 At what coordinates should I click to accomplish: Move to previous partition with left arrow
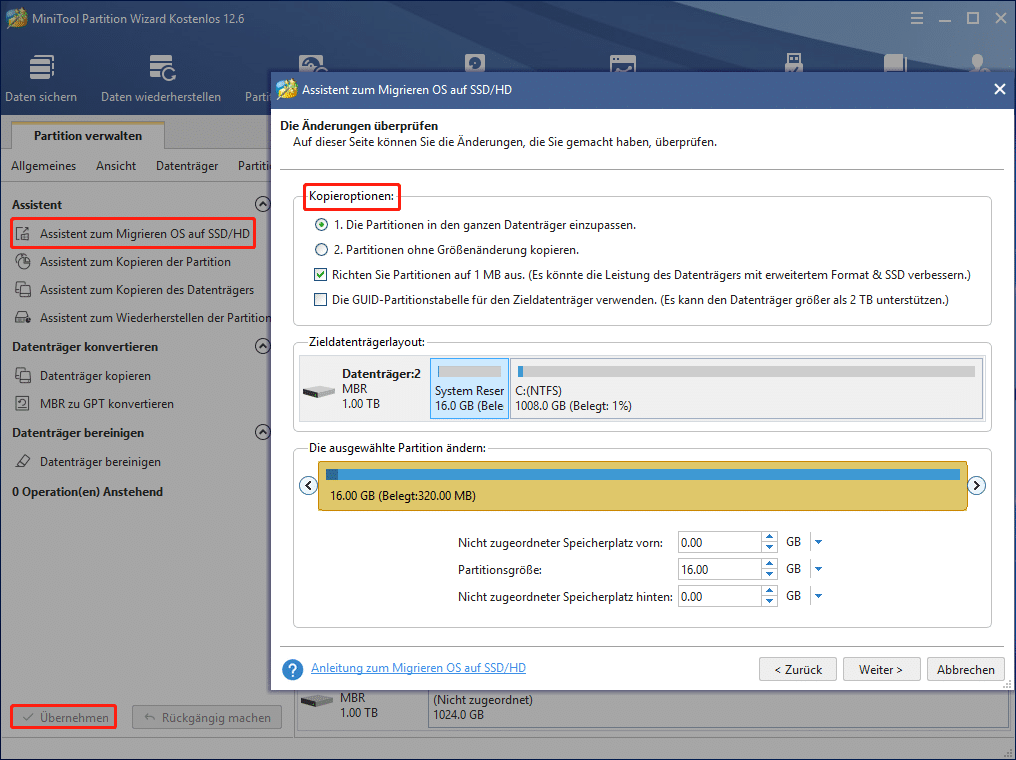[308, 485]
